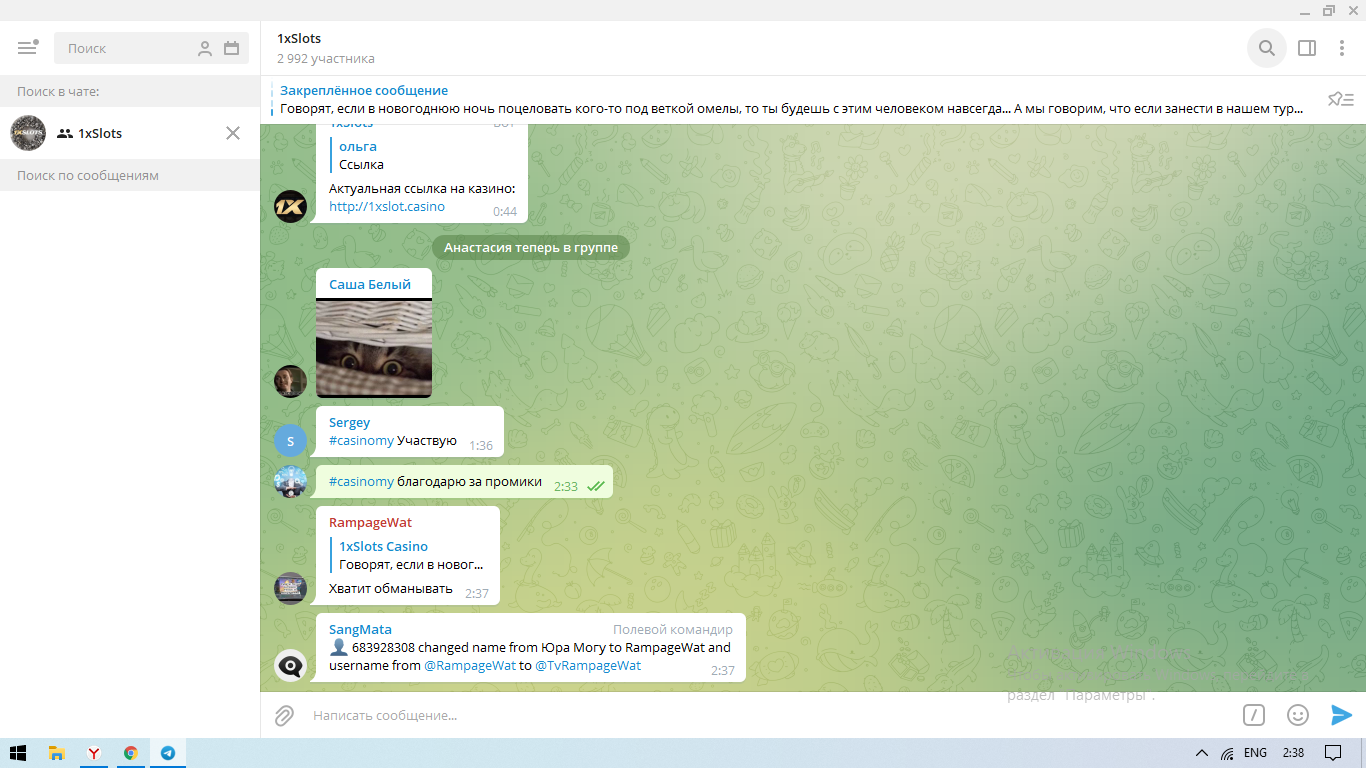
Task: Click the search icon in chat header
Action: pyautogui.click(x=1266, y=48)
